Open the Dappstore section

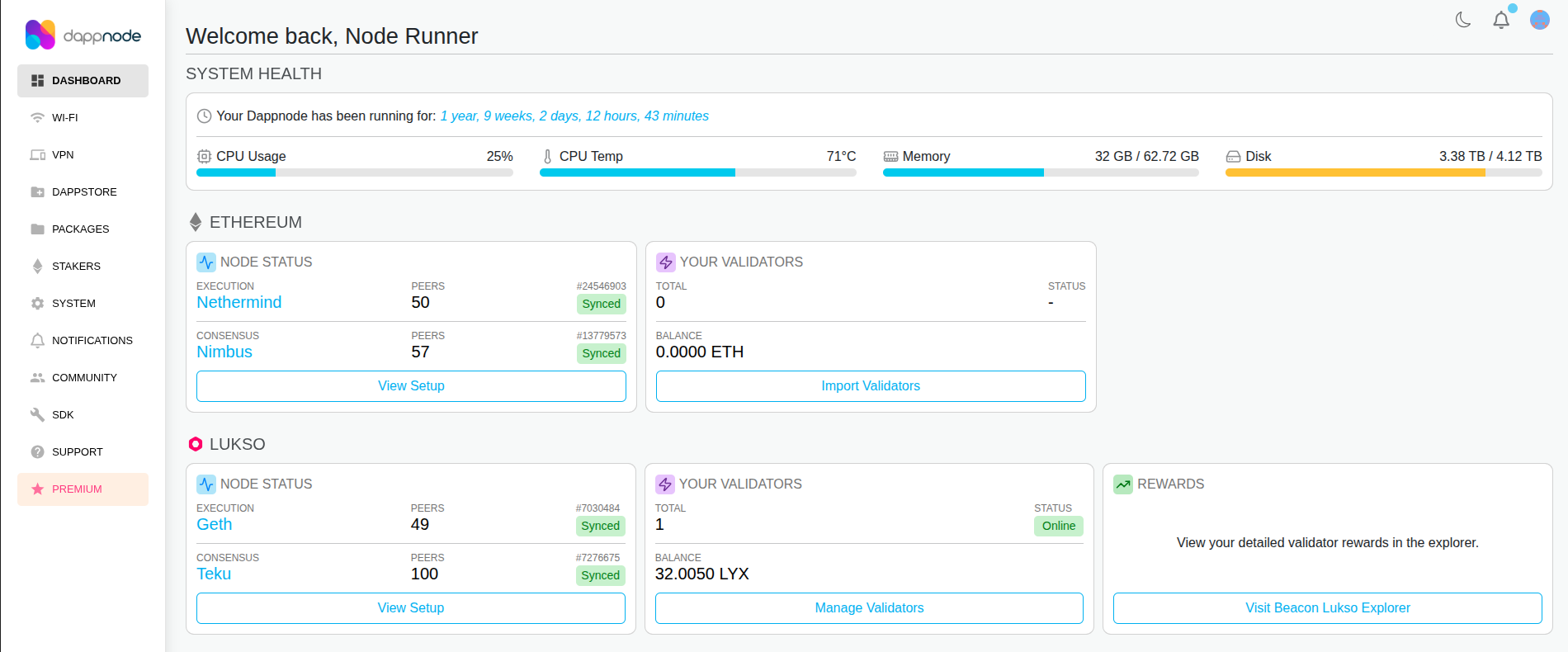point(83,192)
